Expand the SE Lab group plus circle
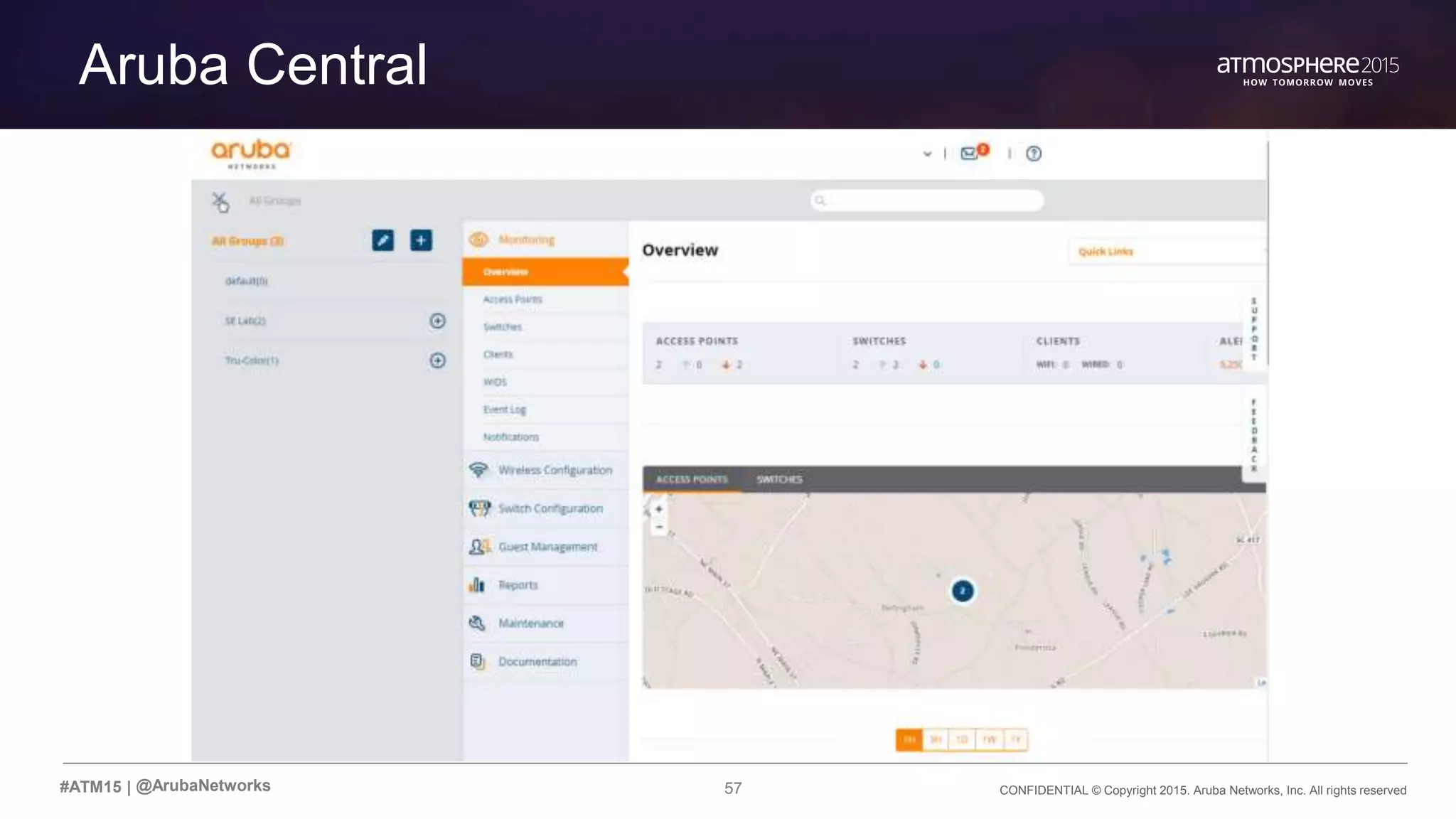This screenshot has height=819, width=1456. pos(438,321)
